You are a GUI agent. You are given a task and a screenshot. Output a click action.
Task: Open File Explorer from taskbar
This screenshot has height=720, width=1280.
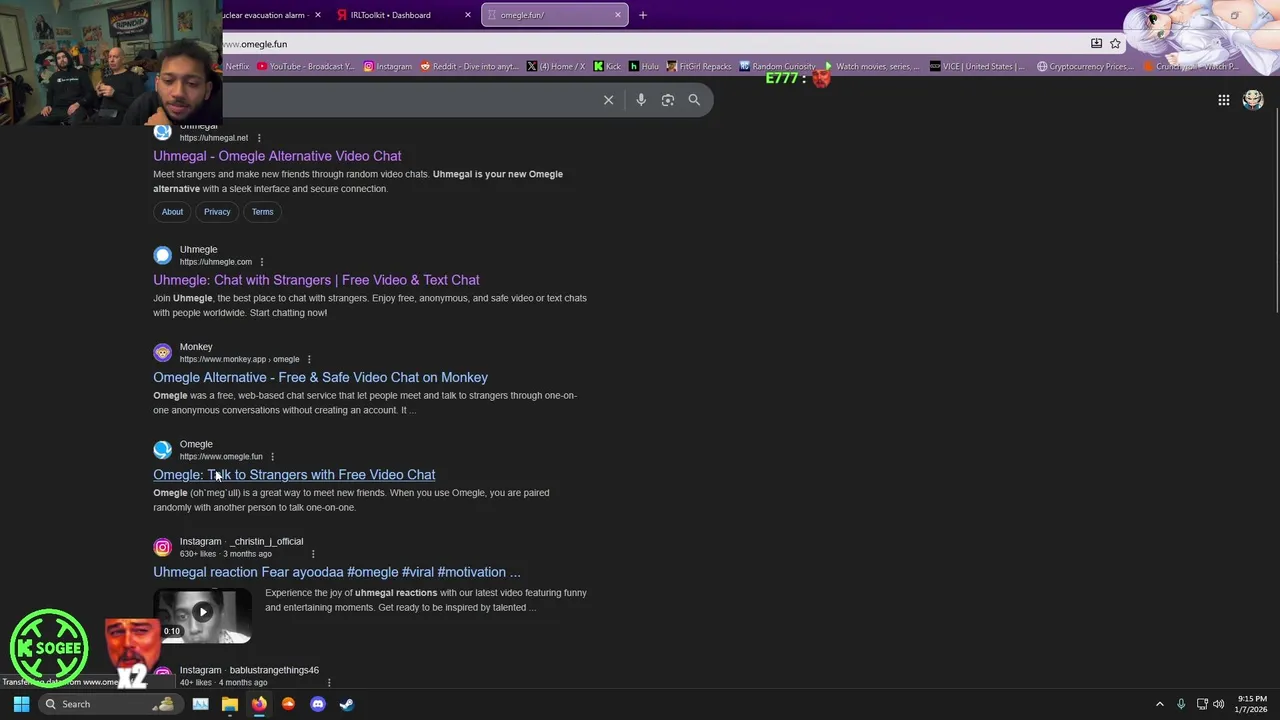click(x=229, y=704)
